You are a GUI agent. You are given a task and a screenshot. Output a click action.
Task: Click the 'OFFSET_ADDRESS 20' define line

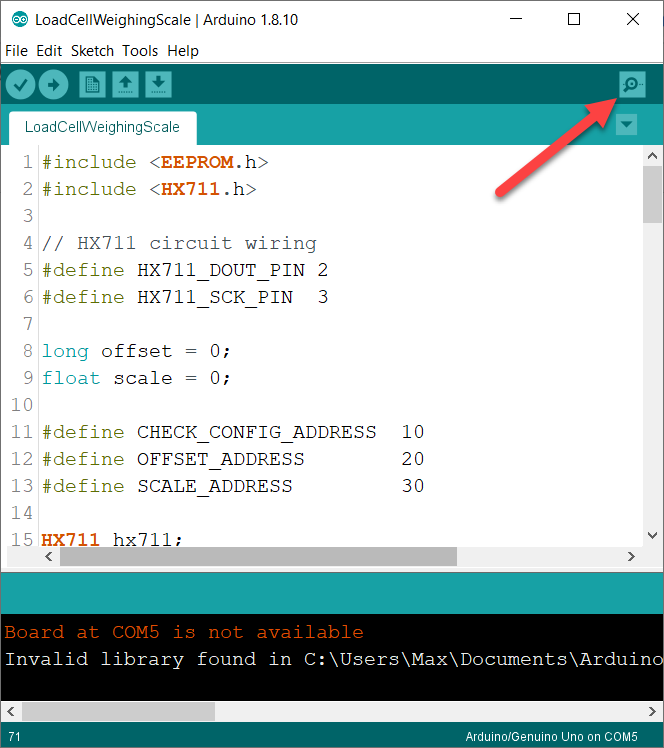(233, 459)
